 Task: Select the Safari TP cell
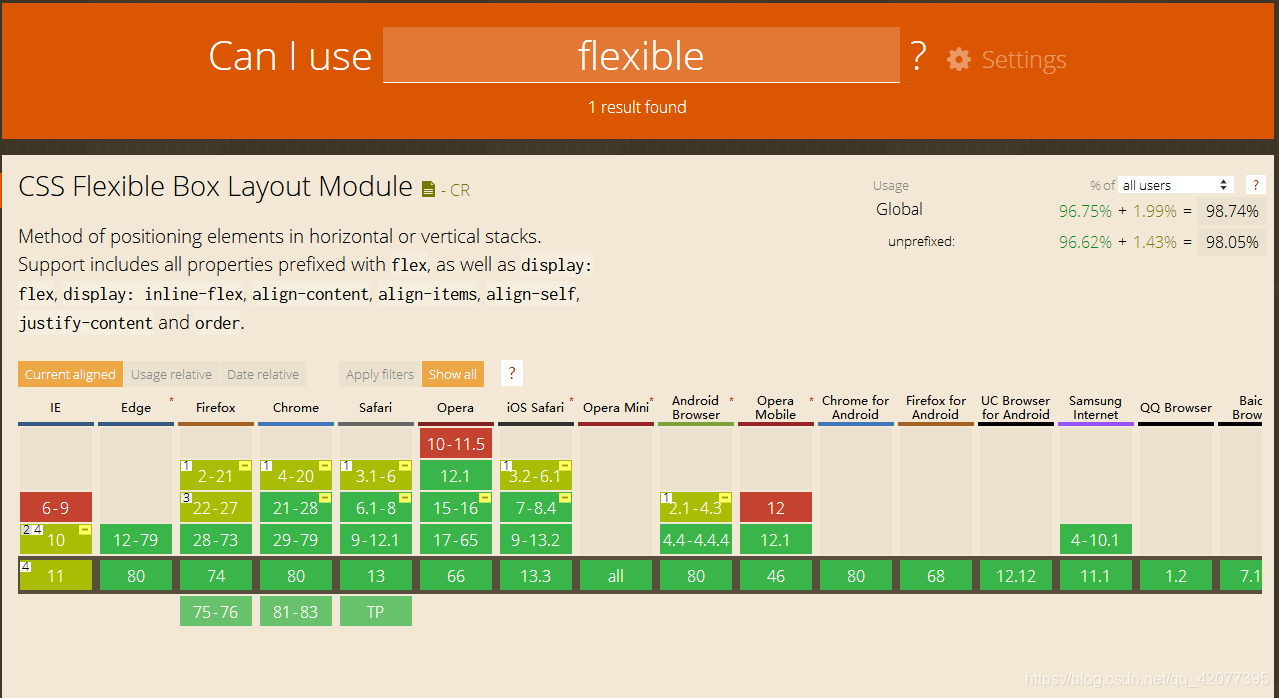coord(376,611)
